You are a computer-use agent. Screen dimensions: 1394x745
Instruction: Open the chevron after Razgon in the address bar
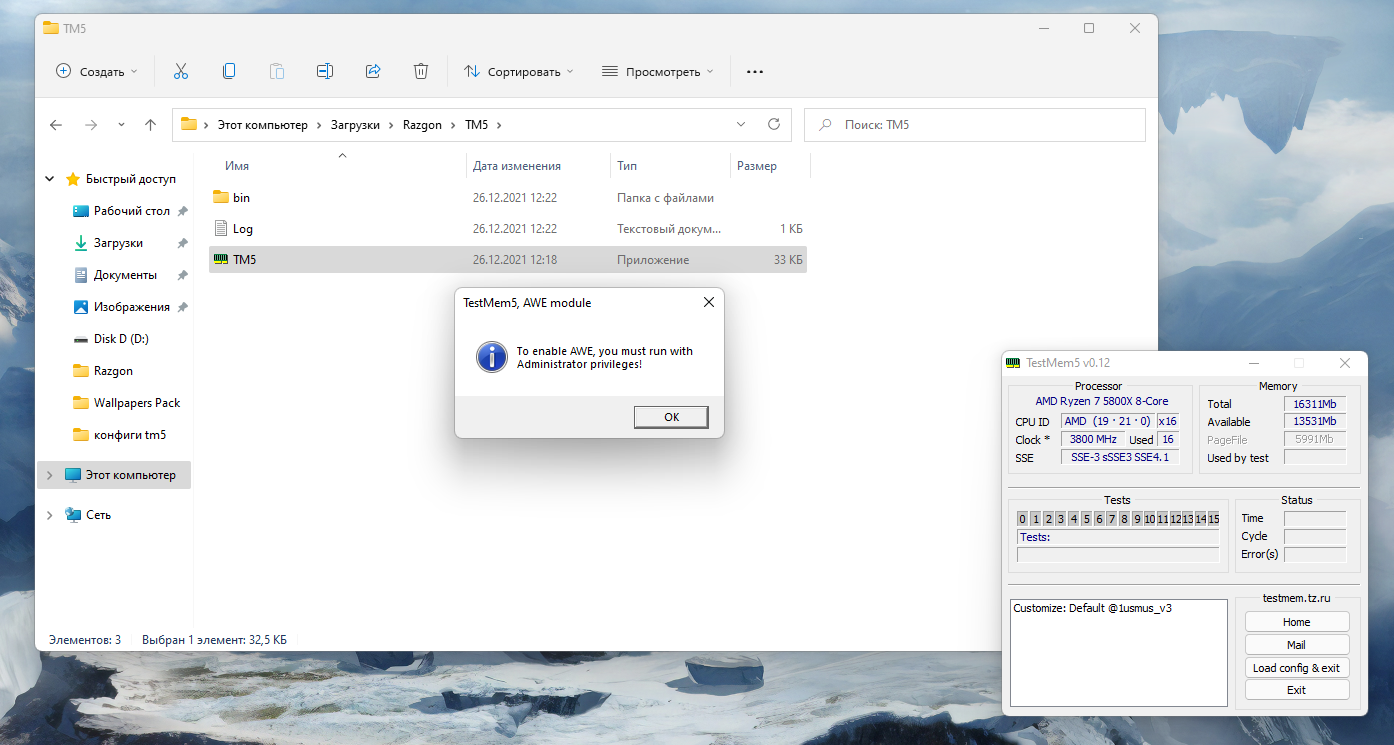[452, 125]
